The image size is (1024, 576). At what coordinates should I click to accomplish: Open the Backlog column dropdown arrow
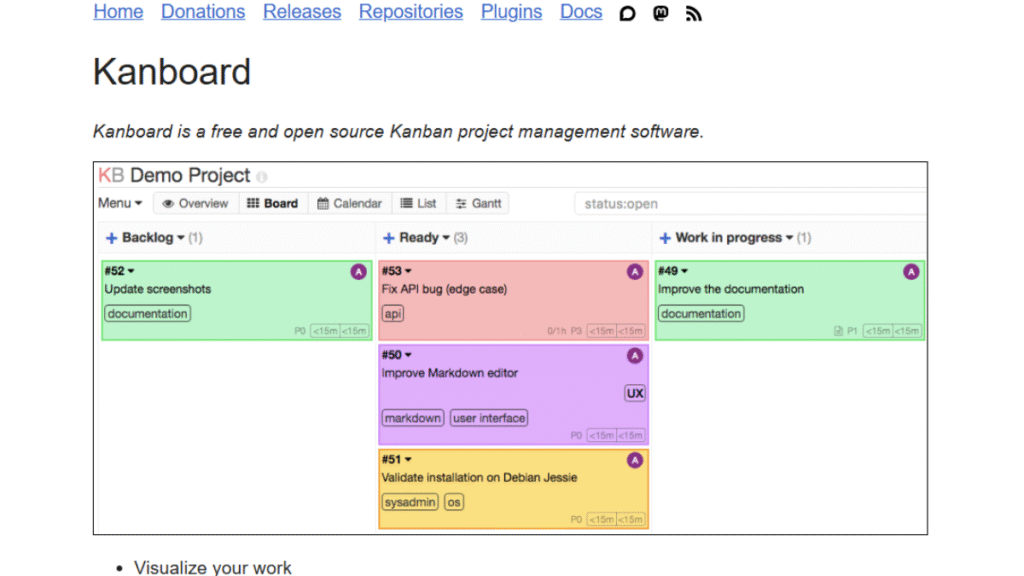pos(181,239)
